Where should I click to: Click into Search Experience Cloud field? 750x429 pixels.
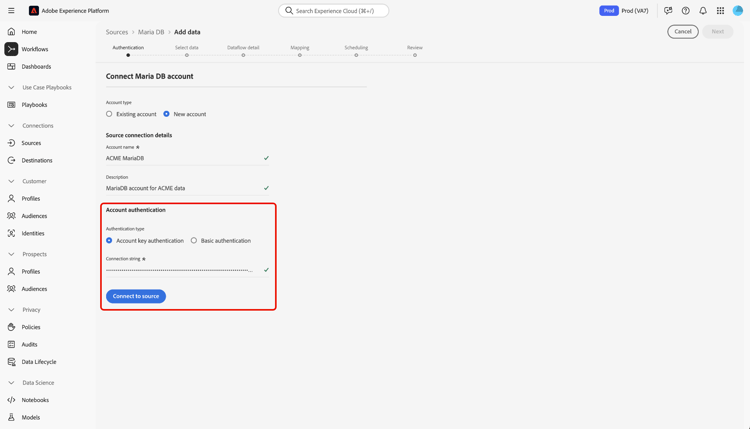(334, 11)
